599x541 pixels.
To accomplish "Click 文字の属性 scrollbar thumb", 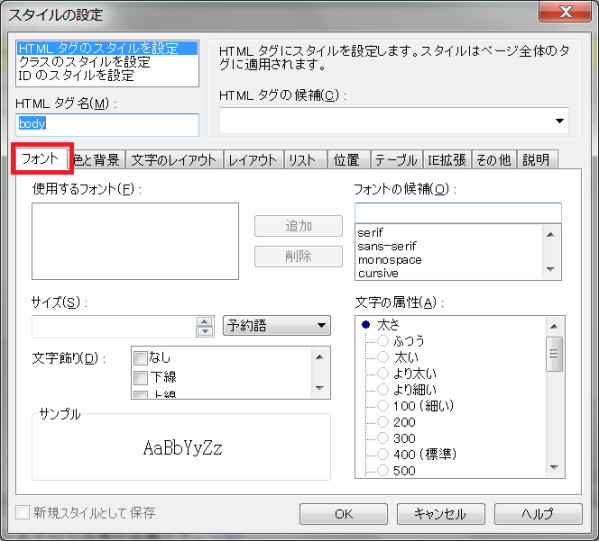I will click(554, 354).
